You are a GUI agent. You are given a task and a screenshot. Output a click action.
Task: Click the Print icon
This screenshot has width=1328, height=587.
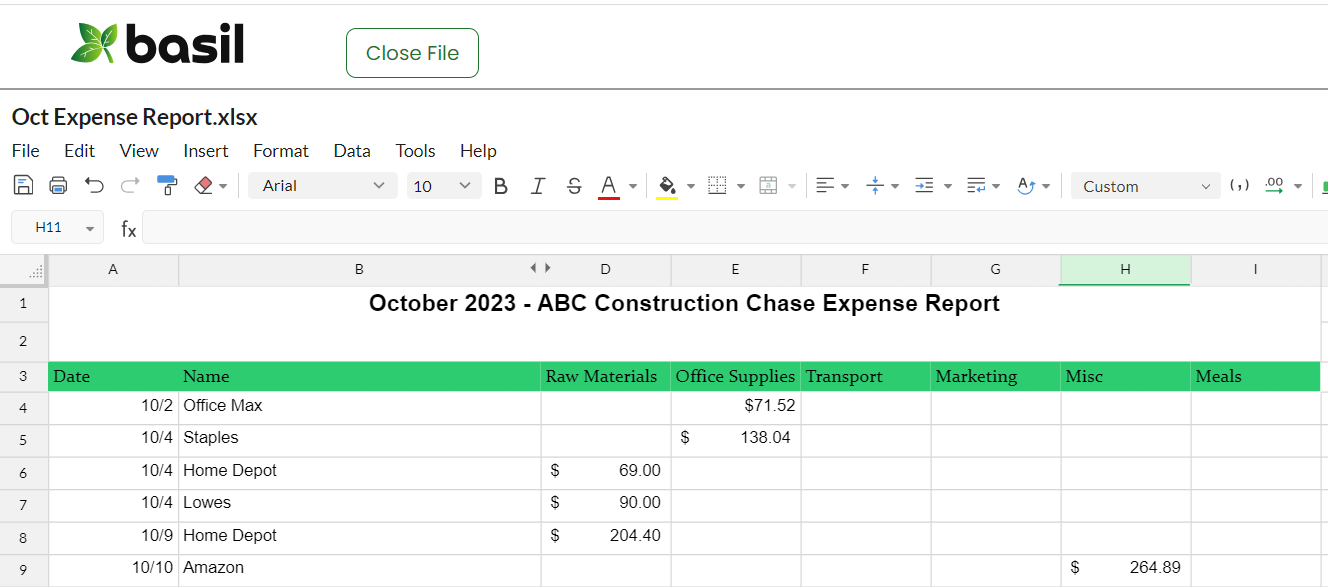tap(58, 186)
